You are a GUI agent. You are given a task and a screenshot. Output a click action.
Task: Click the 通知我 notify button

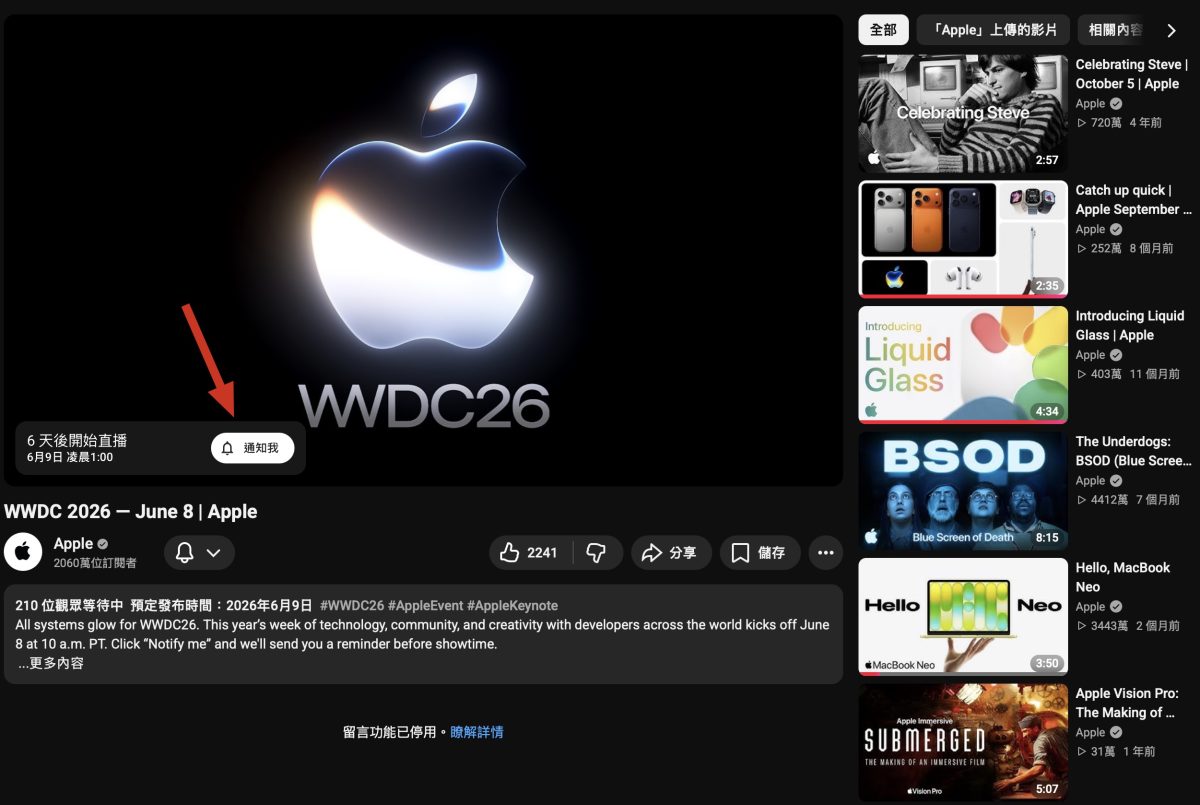pos(252,448)
